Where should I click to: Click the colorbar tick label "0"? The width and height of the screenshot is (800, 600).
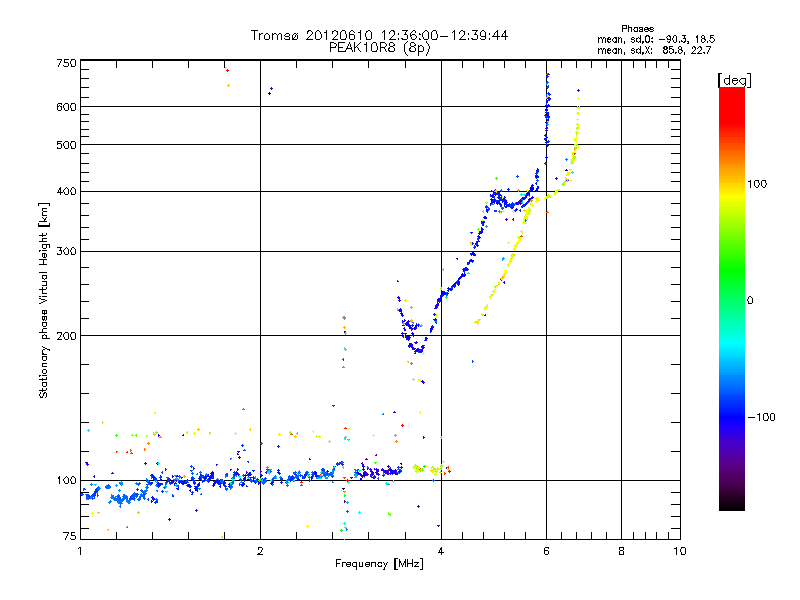pyautogui.click(x=750, y=301)
